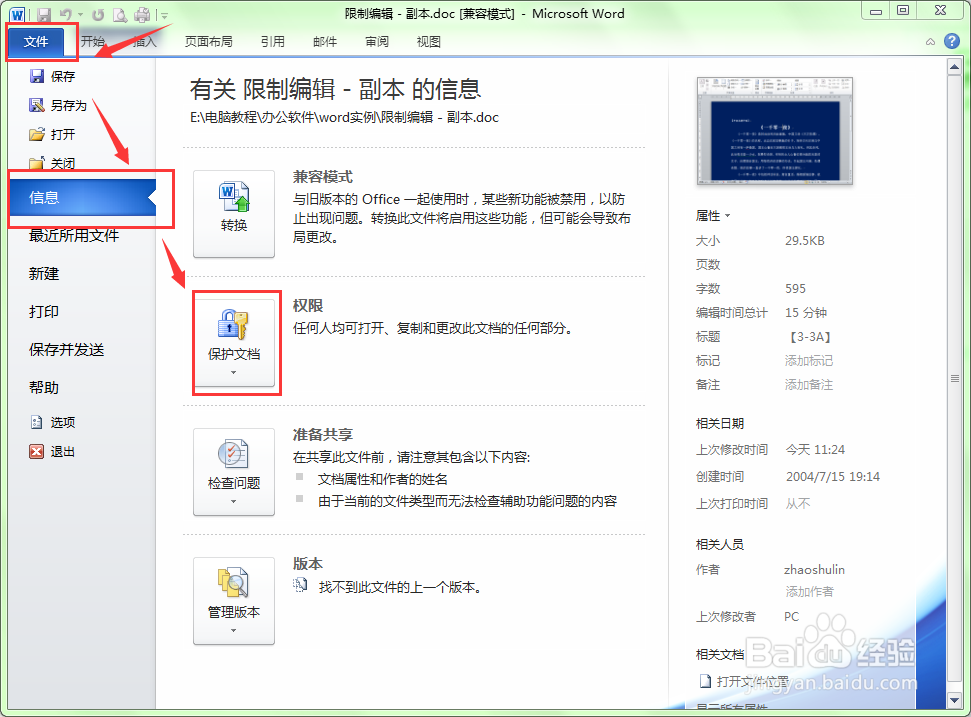The image size is (971, 717).
Task: Click the scrollbar down arrow
Action: tap(954, 700)
